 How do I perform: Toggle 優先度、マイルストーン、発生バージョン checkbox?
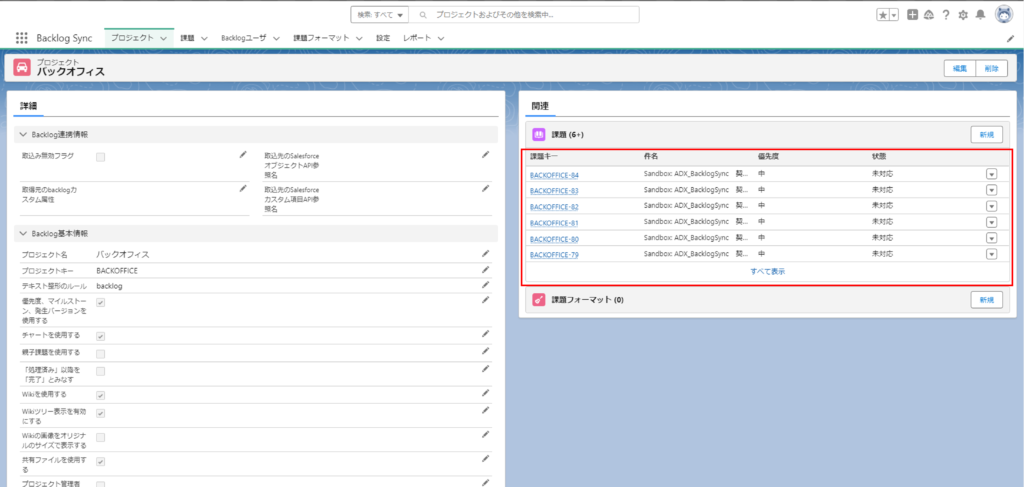(x=101, y=302)
